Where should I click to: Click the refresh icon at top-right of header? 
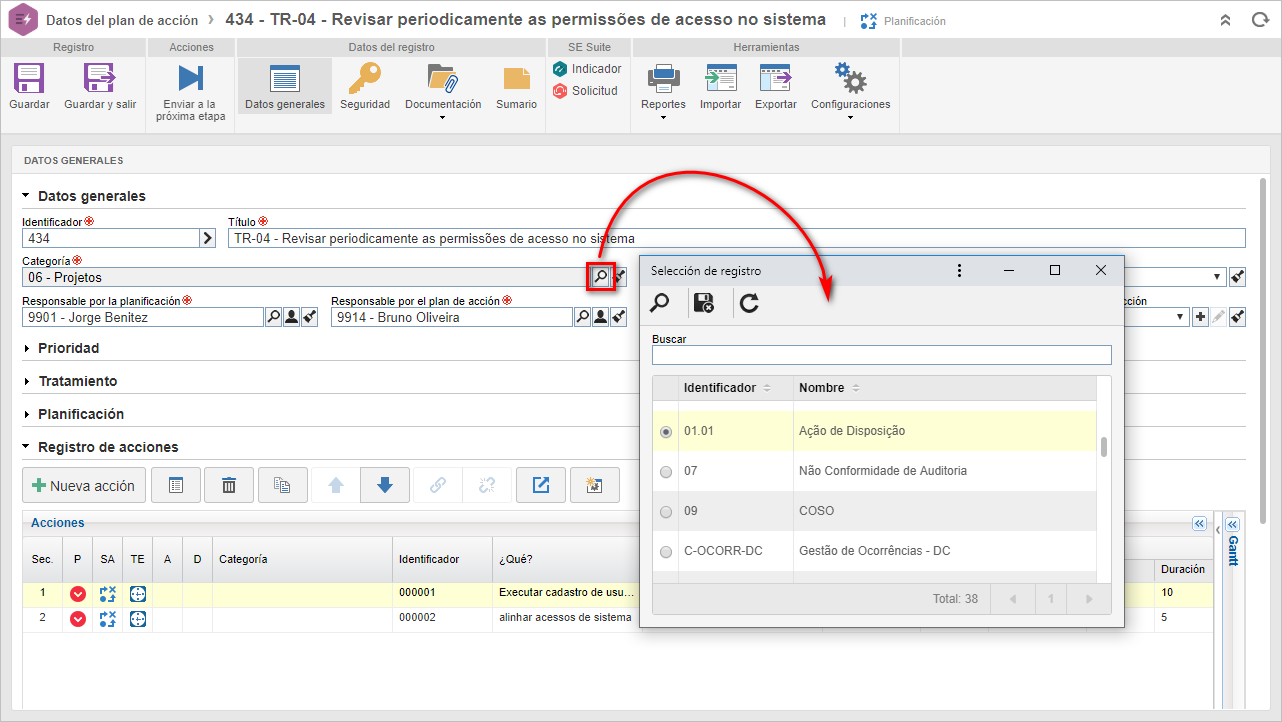pos(1260,20)
